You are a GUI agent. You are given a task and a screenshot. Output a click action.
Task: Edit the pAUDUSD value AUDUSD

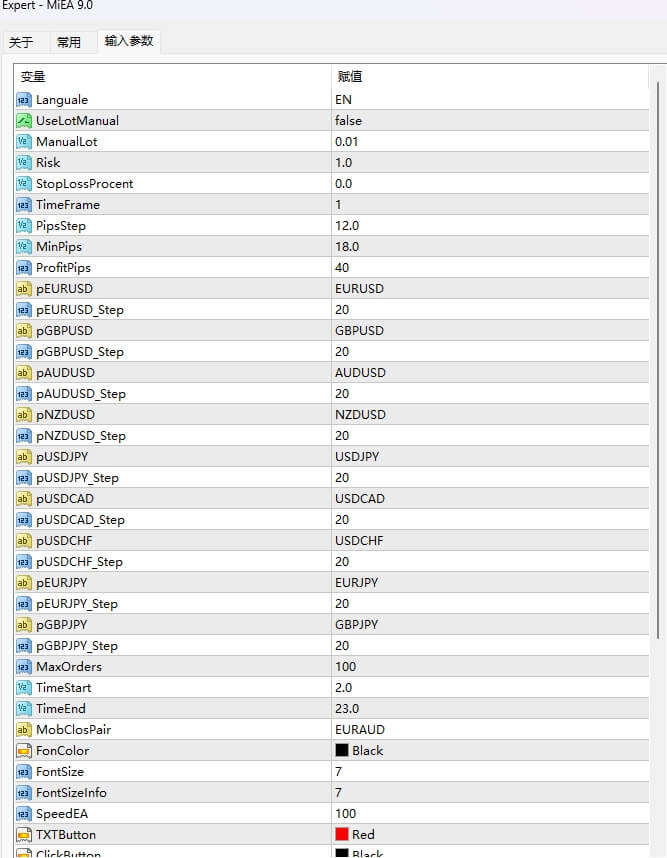[490, 373]
